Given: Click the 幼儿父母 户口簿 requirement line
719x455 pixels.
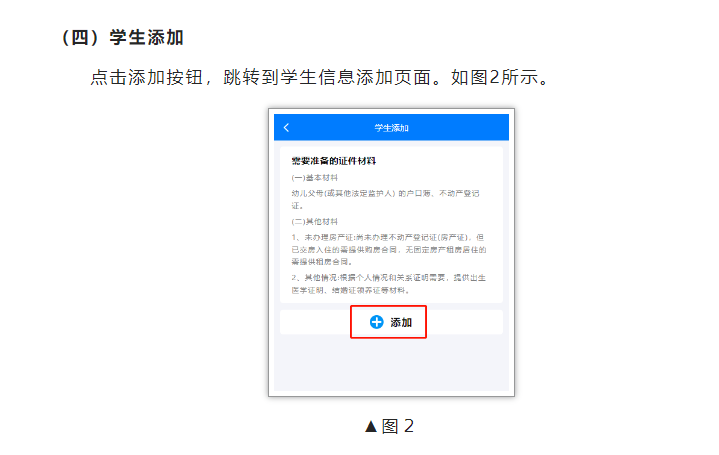Looking at the screenshot, I should 386,199.
